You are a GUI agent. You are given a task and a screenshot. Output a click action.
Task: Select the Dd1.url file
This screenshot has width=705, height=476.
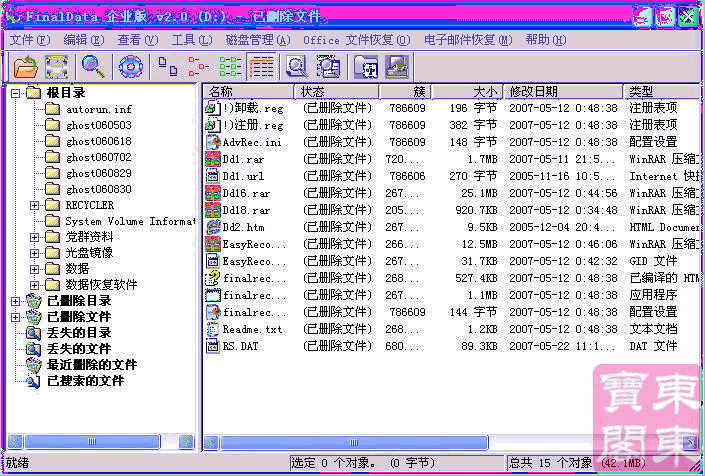point(243,176)
